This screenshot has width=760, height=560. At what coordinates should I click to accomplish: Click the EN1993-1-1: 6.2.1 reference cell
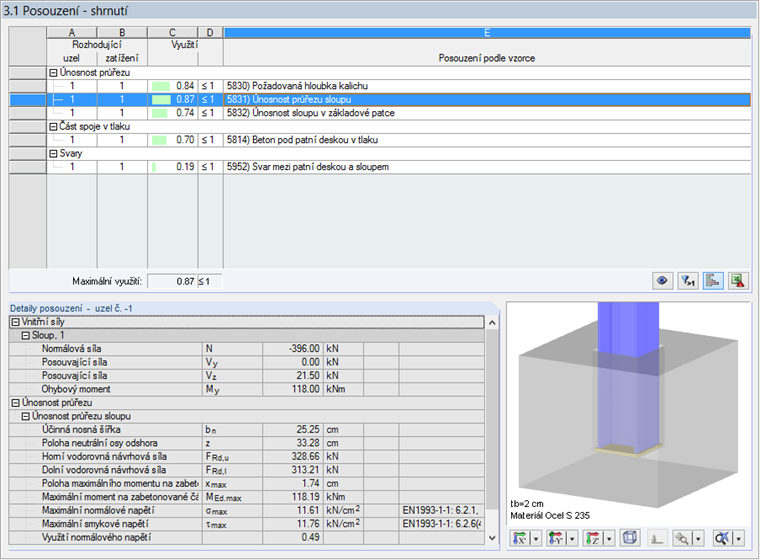tap(441, 511)
